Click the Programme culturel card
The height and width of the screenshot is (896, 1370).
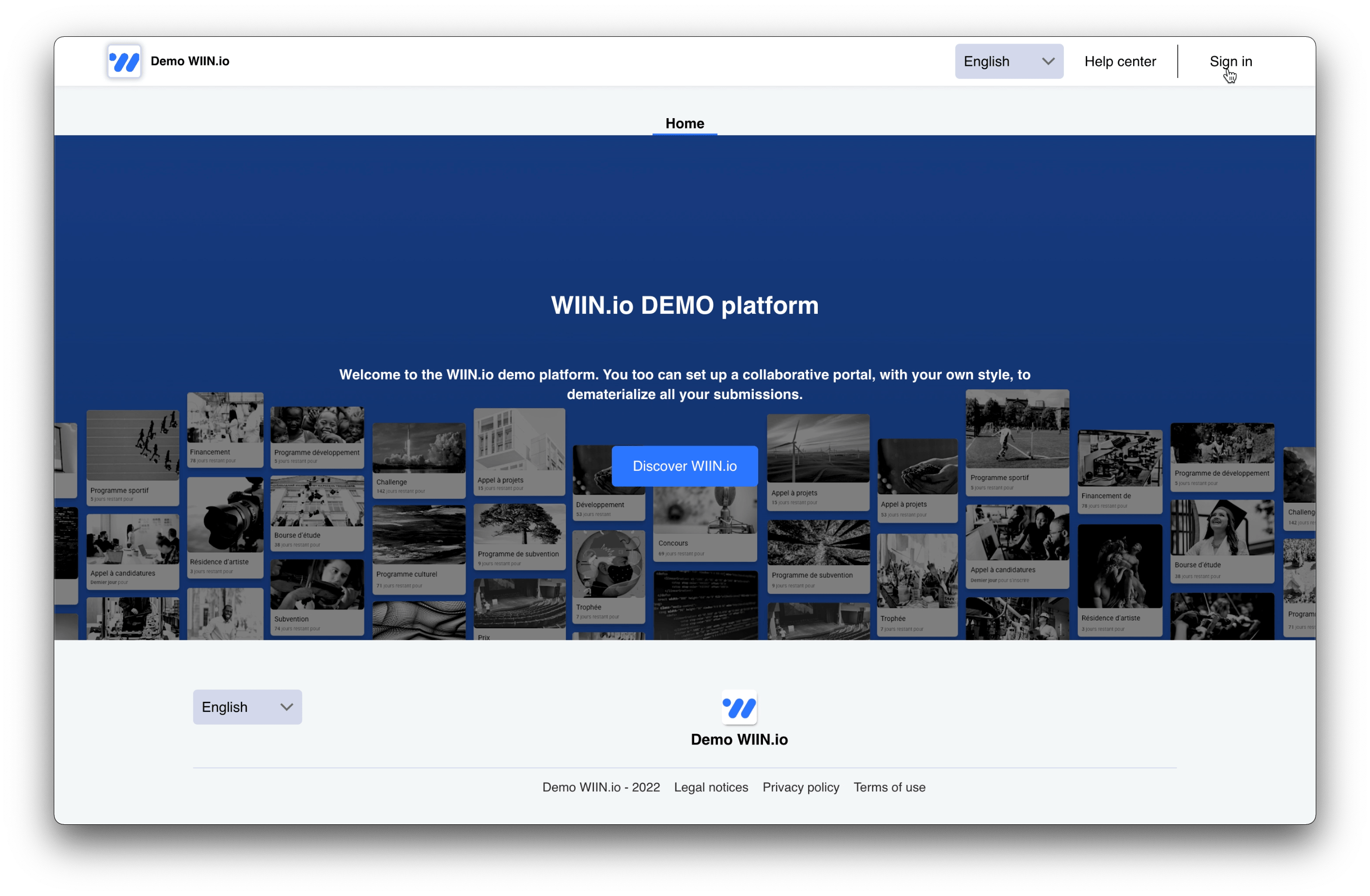point(419,550)
